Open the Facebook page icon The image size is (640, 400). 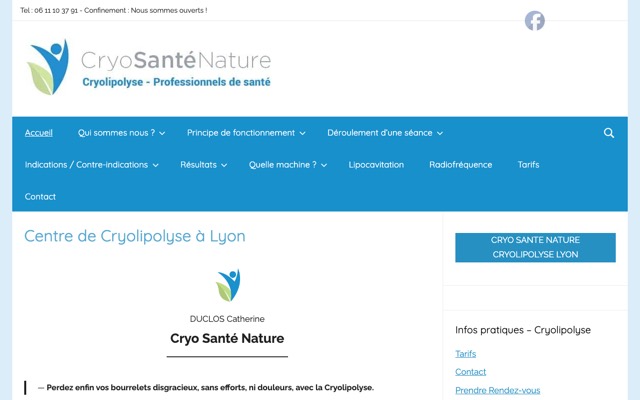coord(535,20)
